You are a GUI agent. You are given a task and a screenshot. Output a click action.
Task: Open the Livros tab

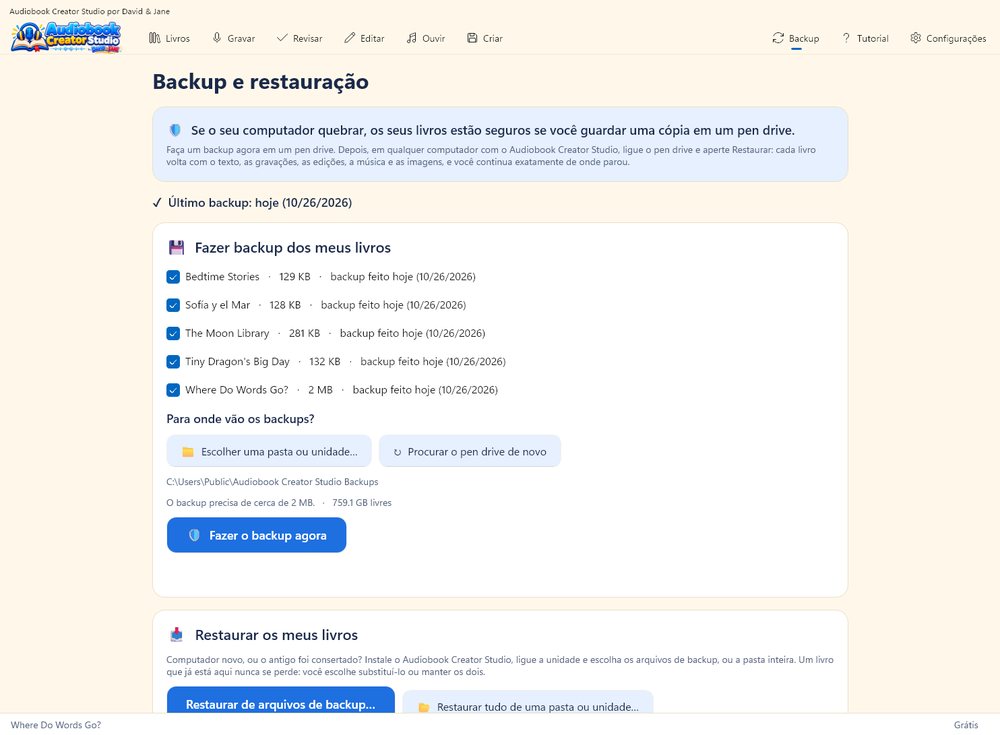coord(170,38)
